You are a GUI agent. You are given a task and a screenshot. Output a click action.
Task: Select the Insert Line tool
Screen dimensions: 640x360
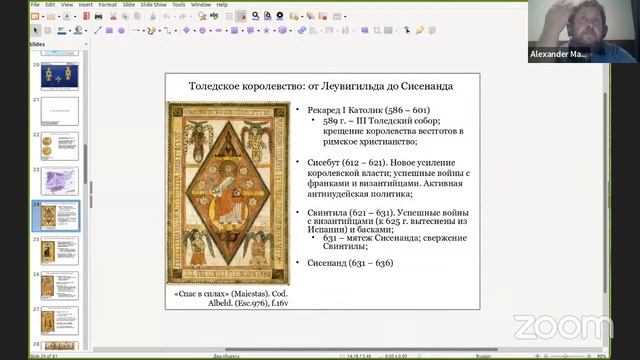point(97,30)
